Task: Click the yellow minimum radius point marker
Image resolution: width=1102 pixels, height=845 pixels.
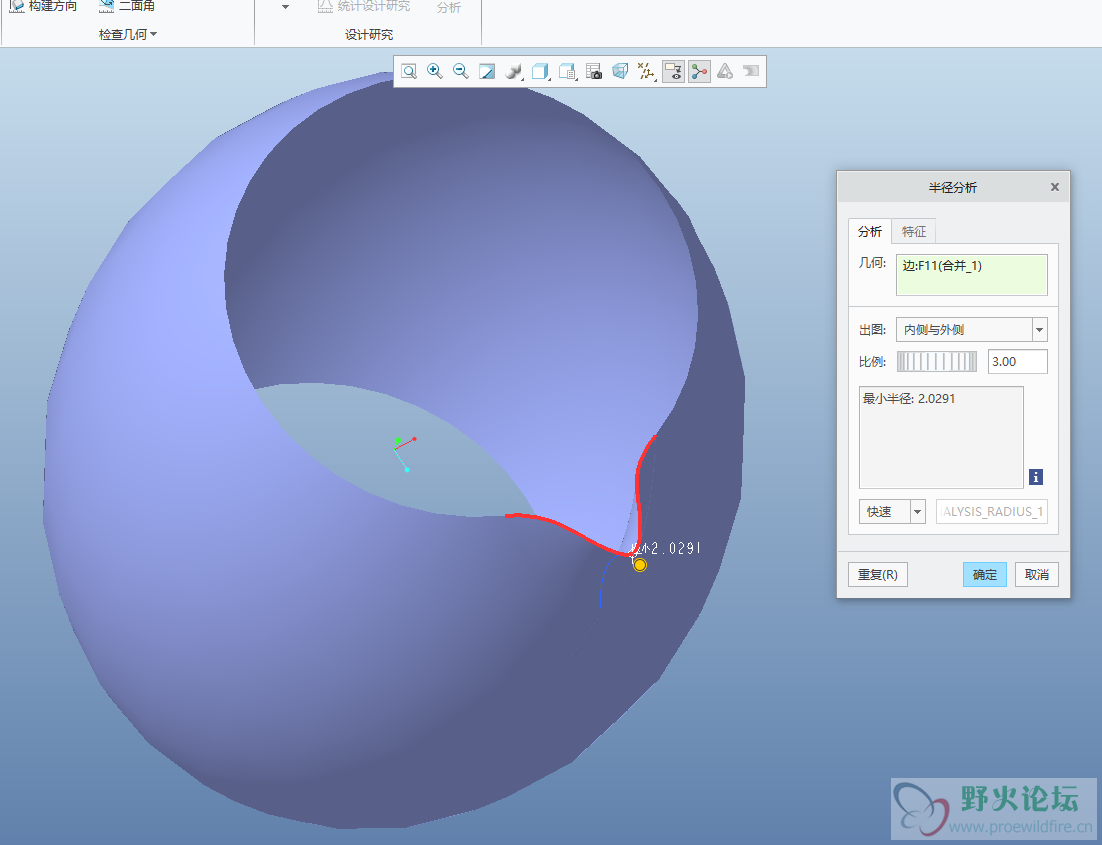Action: pyautogui.click(x=640, y=565)
